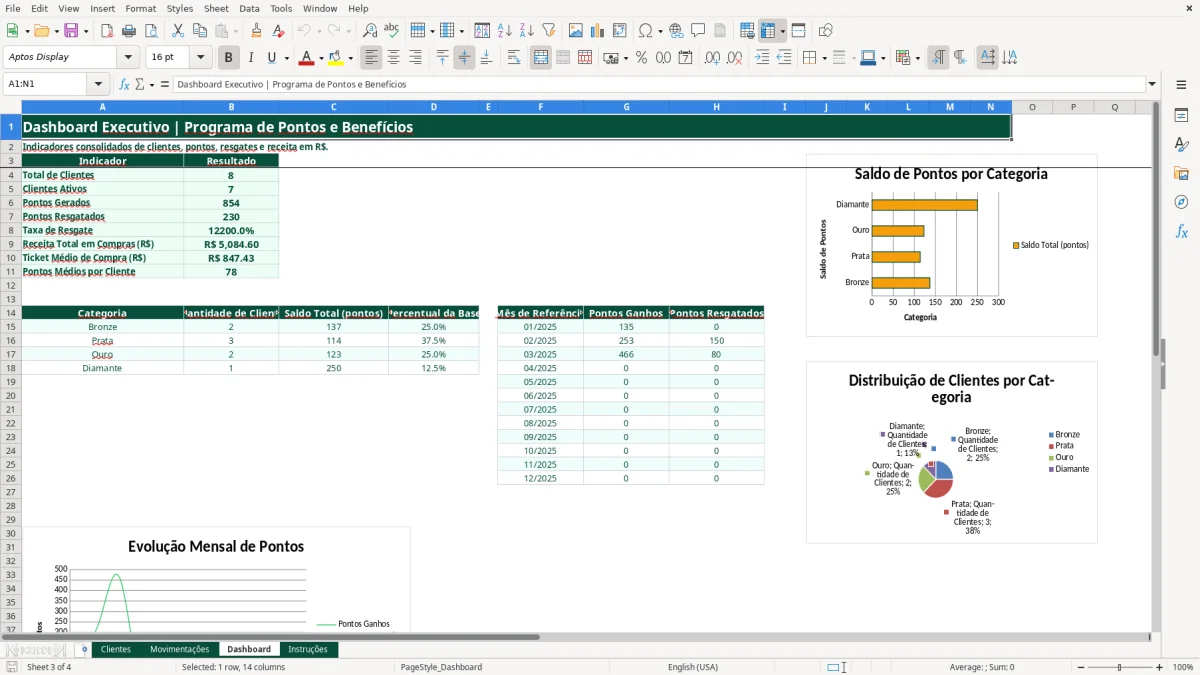The width and height of the screenshot is (1200, 675).
Task: Save the document with the Save icon
Action: click(71, 31)
